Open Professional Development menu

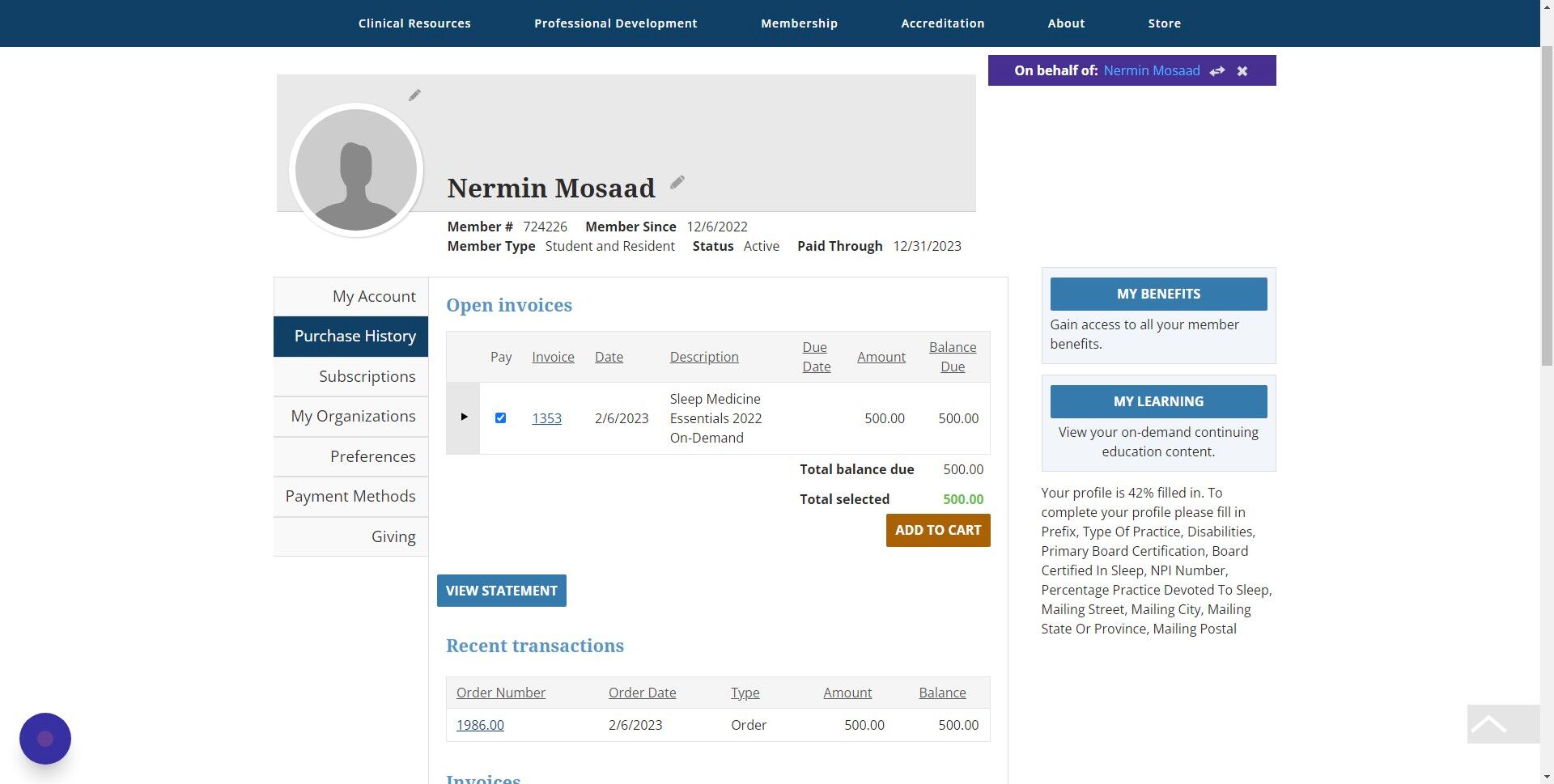point(615,23)
